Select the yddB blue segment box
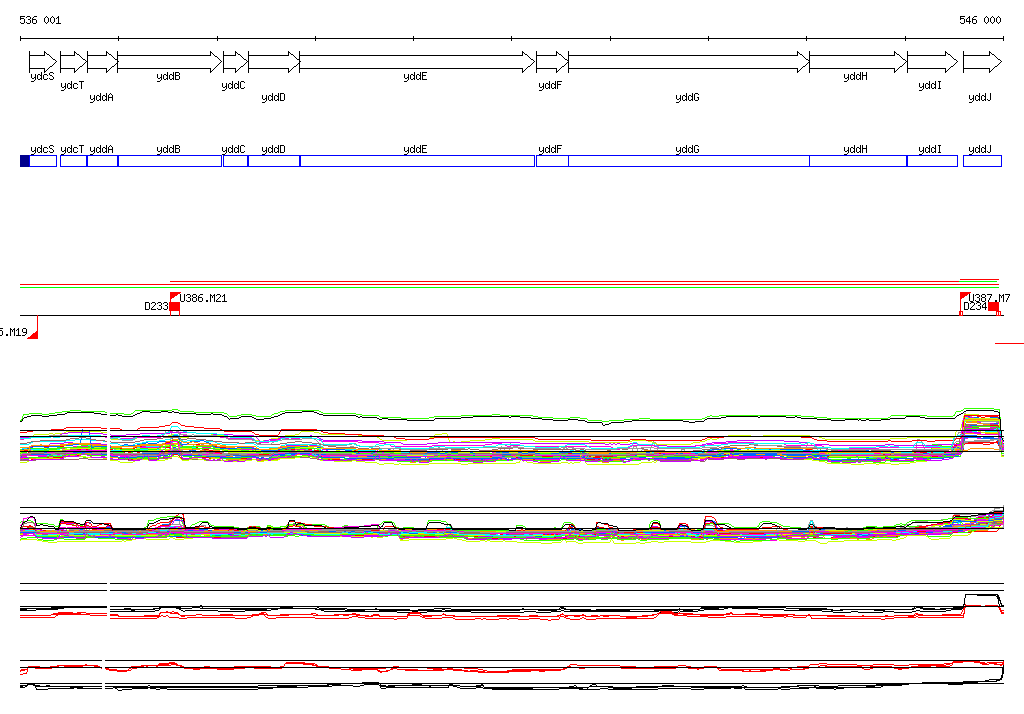This screenshot has height=714, width=1024. click(170, 161)
